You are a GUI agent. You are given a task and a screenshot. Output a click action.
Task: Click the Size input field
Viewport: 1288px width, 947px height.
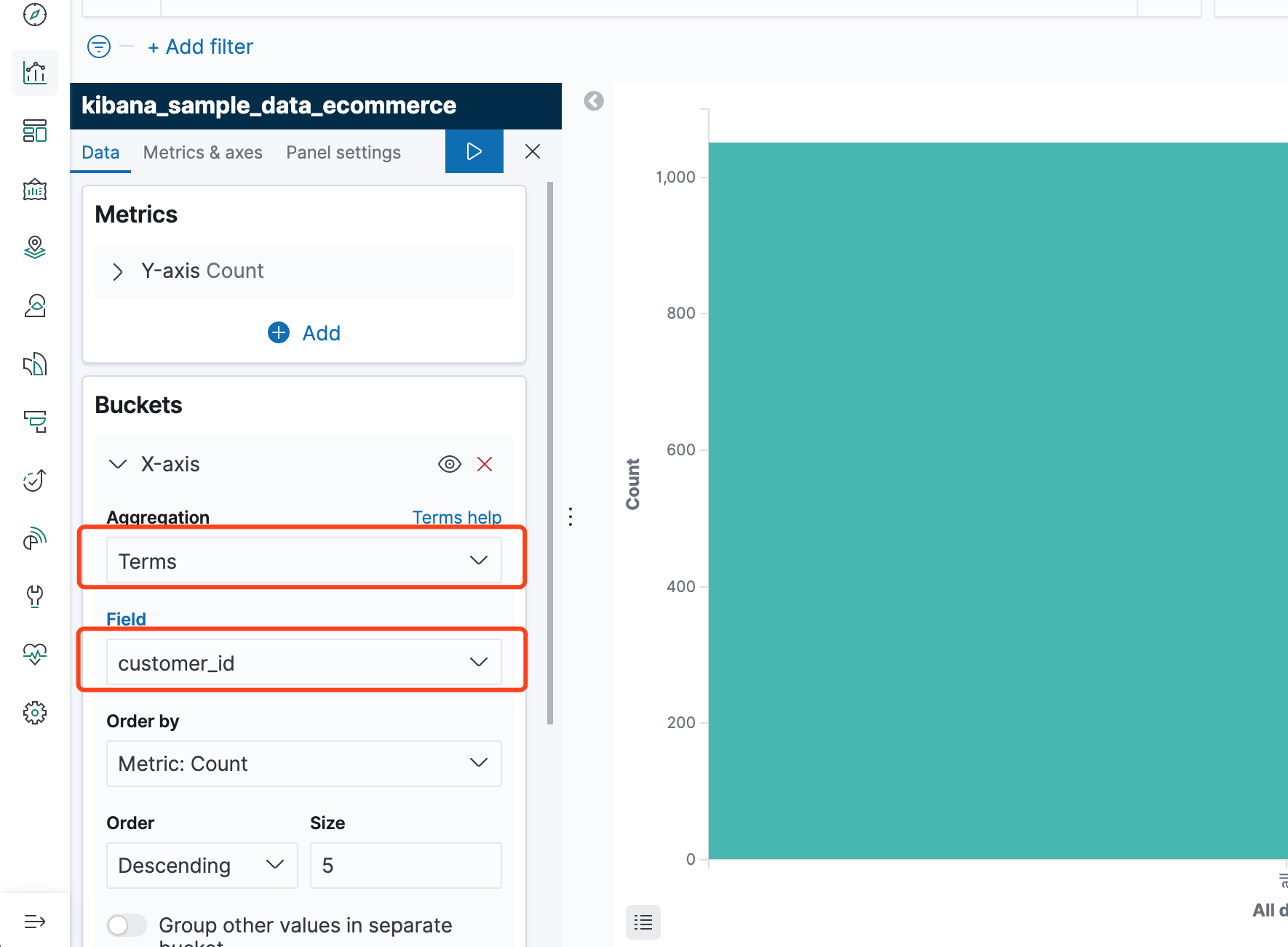click(405, 866)
